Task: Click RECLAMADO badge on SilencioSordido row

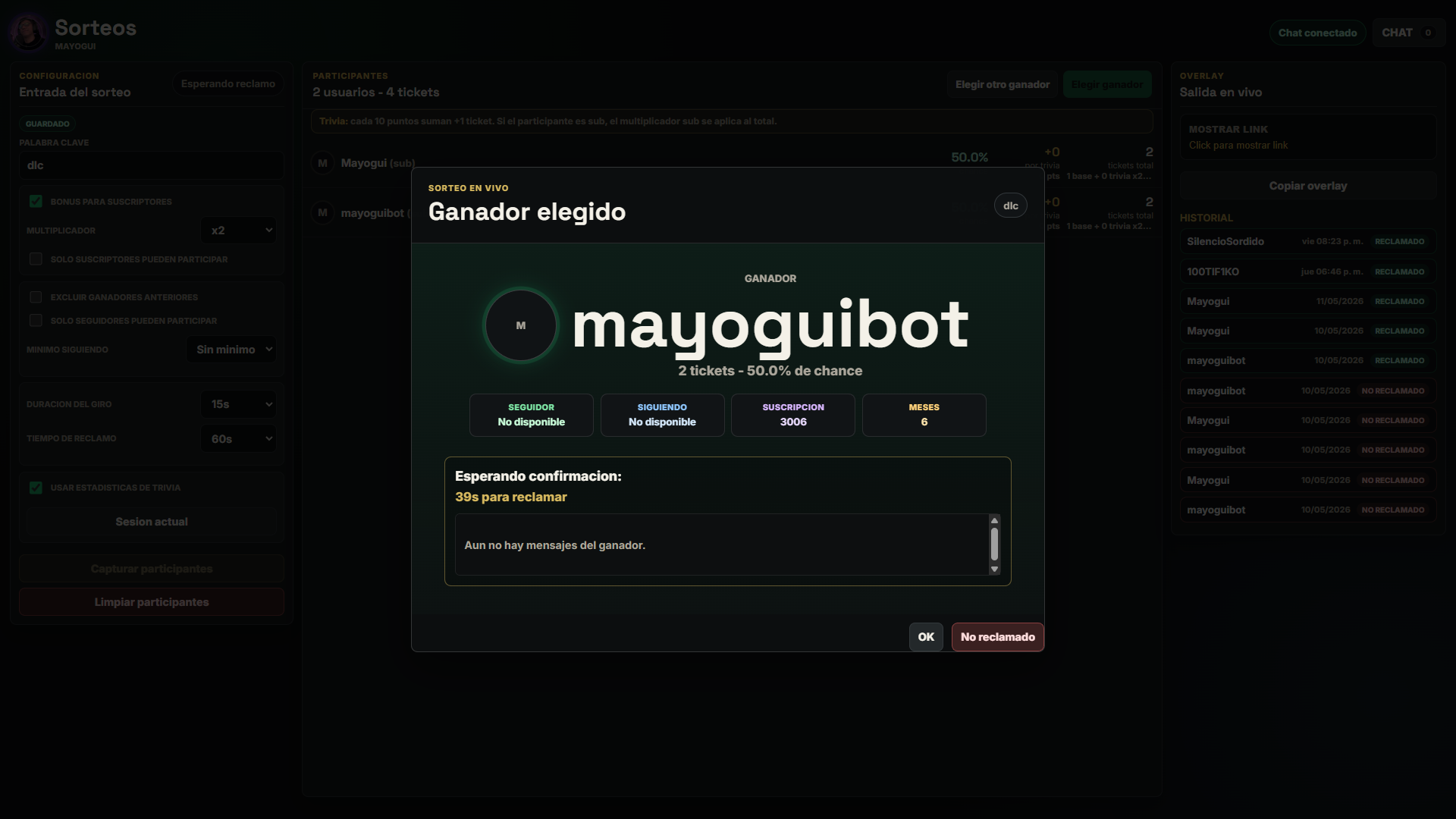Action: coord(1400,241)
